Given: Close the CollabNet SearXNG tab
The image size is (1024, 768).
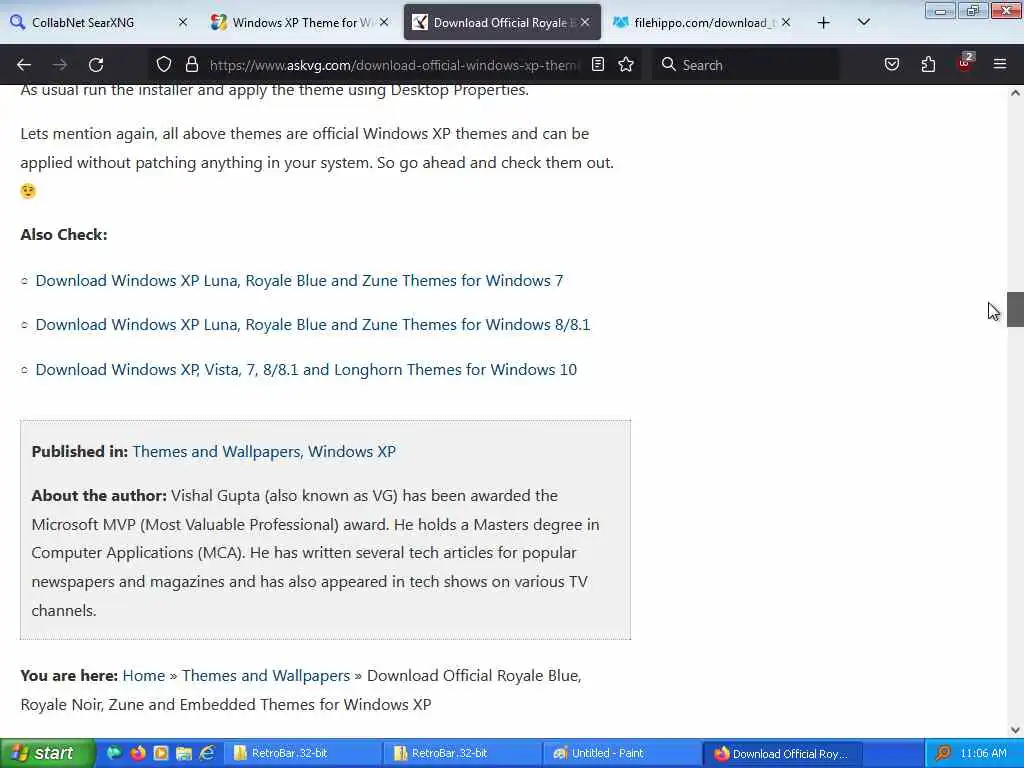Looking at the screenshot, I should coord(183,22).
